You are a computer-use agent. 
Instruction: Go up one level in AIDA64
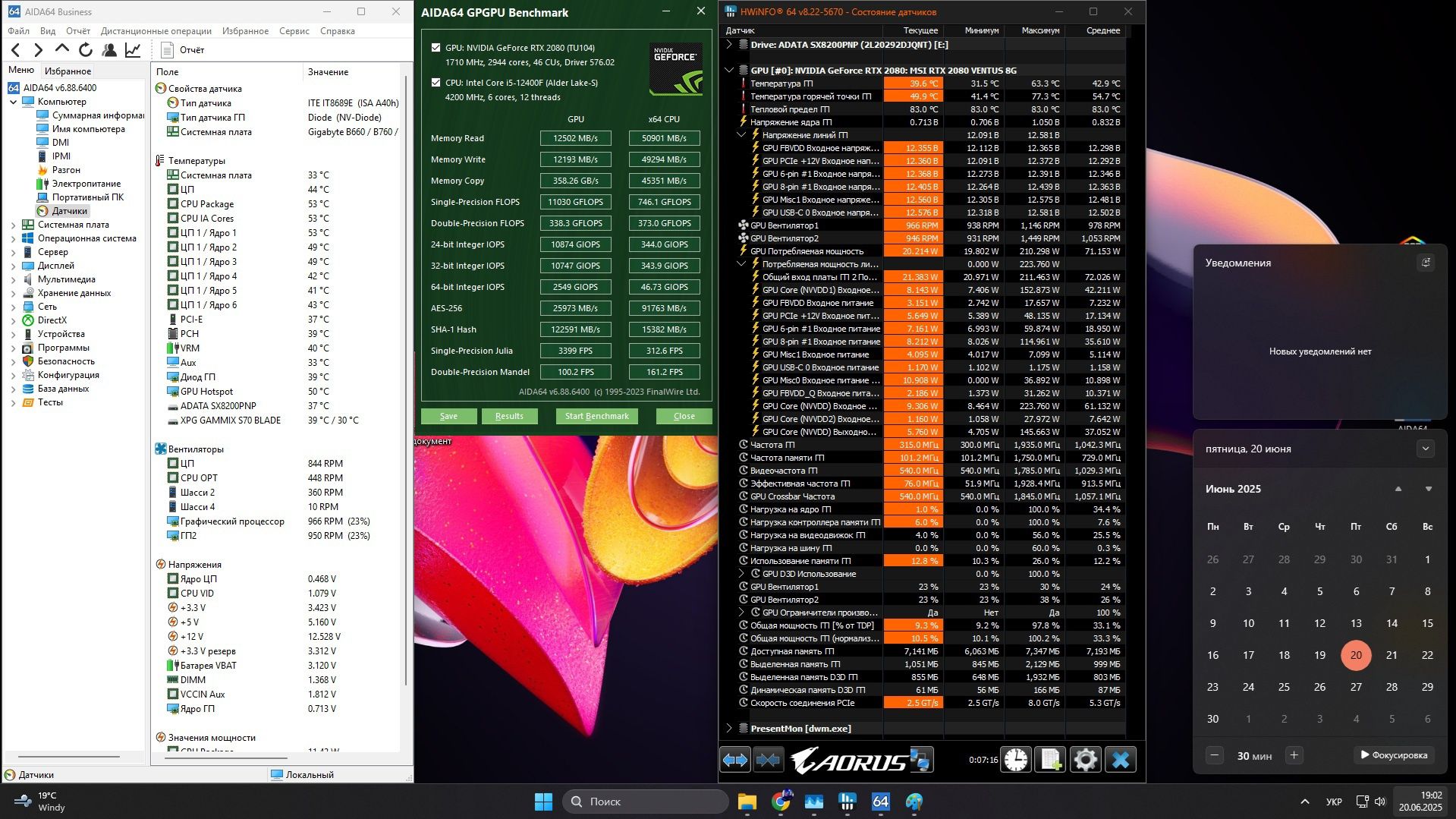(62, 50)
